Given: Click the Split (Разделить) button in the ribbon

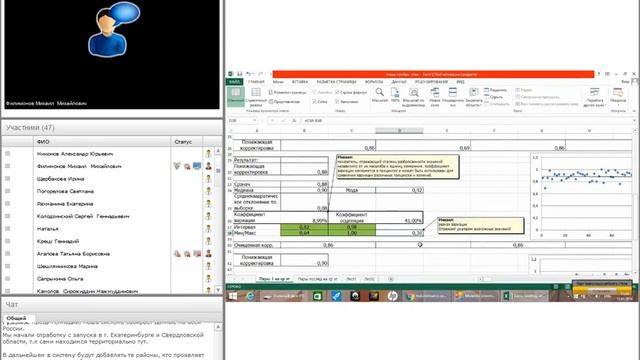Looking at the screenshot, I should (496, 90).
